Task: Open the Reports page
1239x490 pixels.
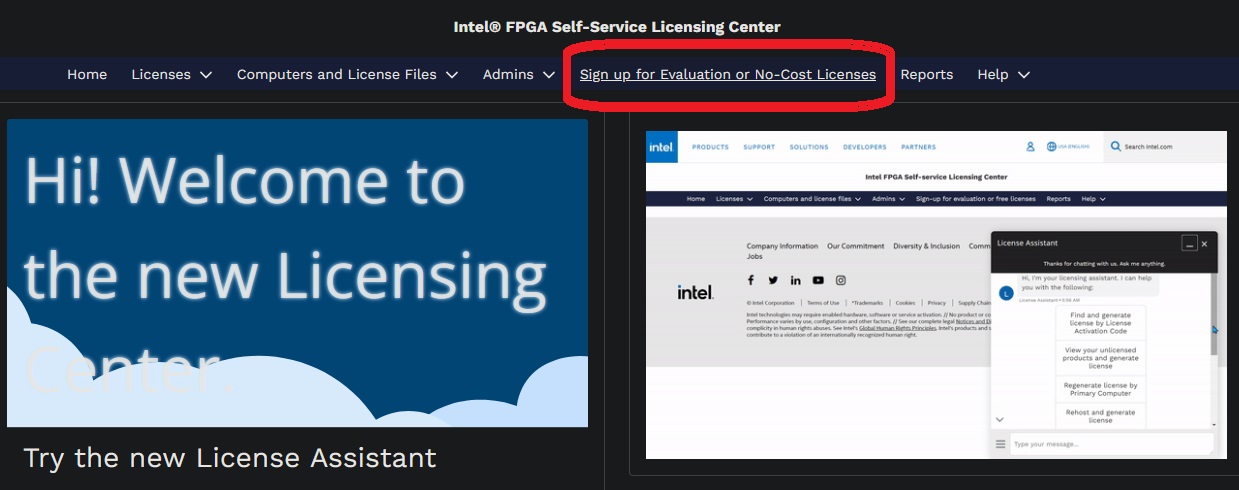Action: [x=927, y=74]
